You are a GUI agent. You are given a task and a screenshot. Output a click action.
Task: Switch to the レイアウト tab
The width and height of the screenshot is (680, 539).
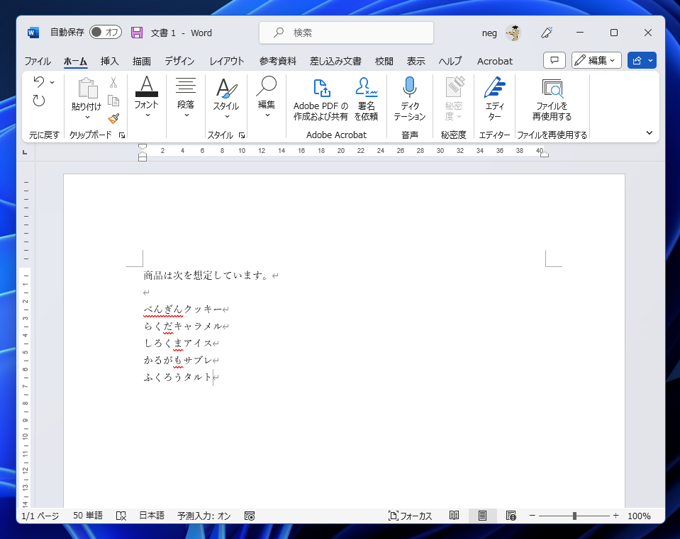[x=226, y=61]
